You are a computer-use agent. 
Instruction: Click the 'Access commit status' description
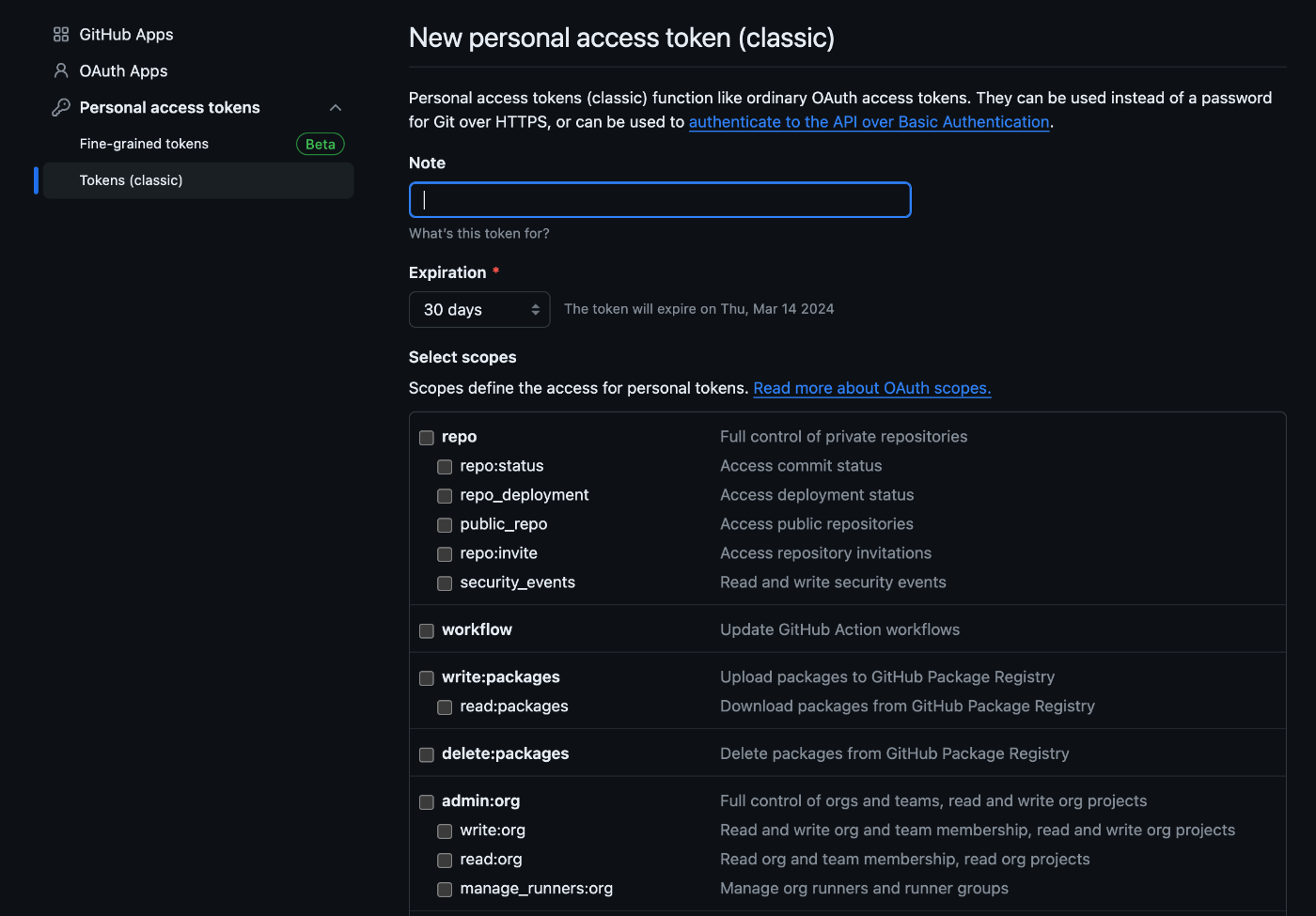point(801,466)
